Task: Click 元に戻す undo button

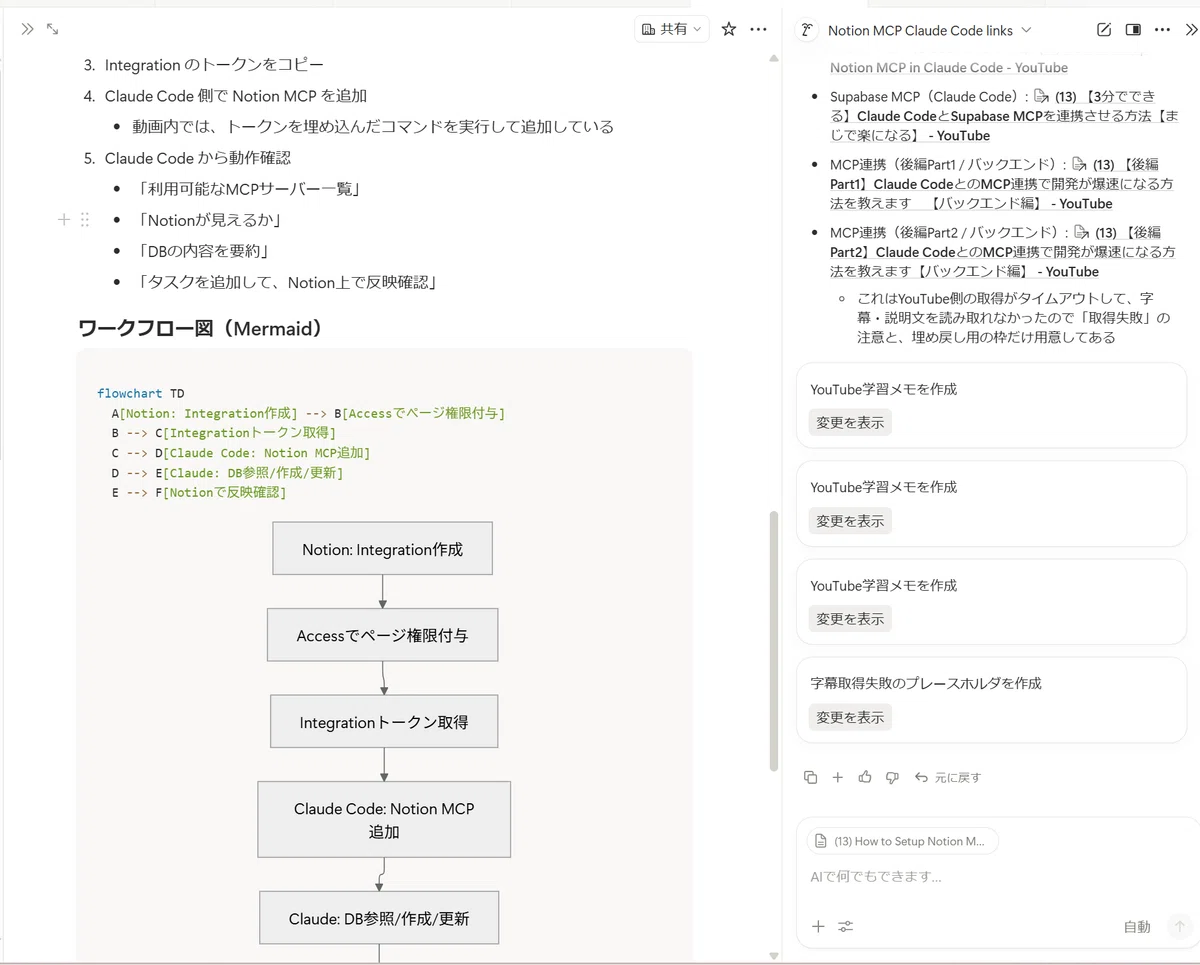Action: click(x=948, y=777)
